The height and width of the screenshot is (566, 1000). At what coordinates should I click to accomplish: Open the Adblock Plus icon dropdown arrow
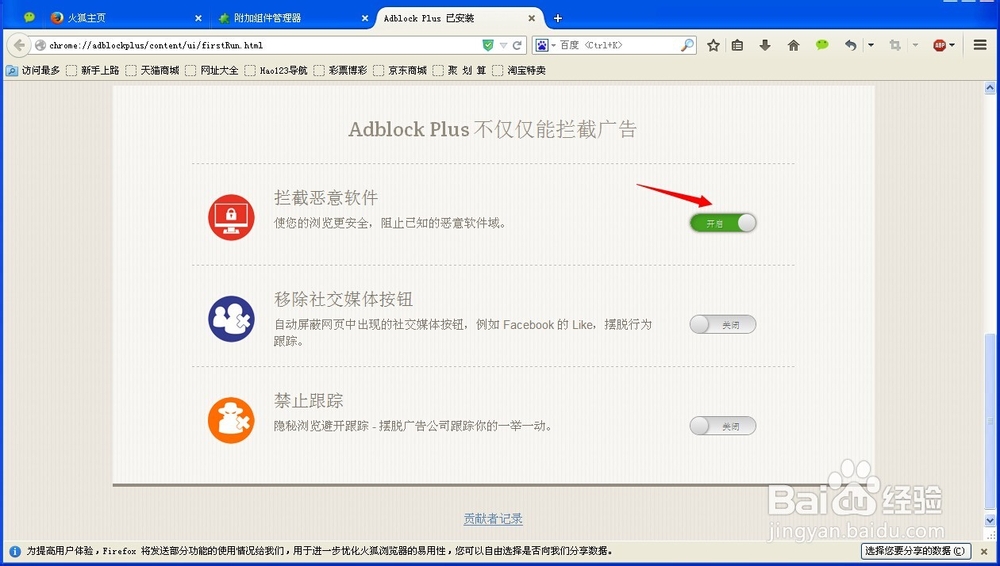click(952, 45)
